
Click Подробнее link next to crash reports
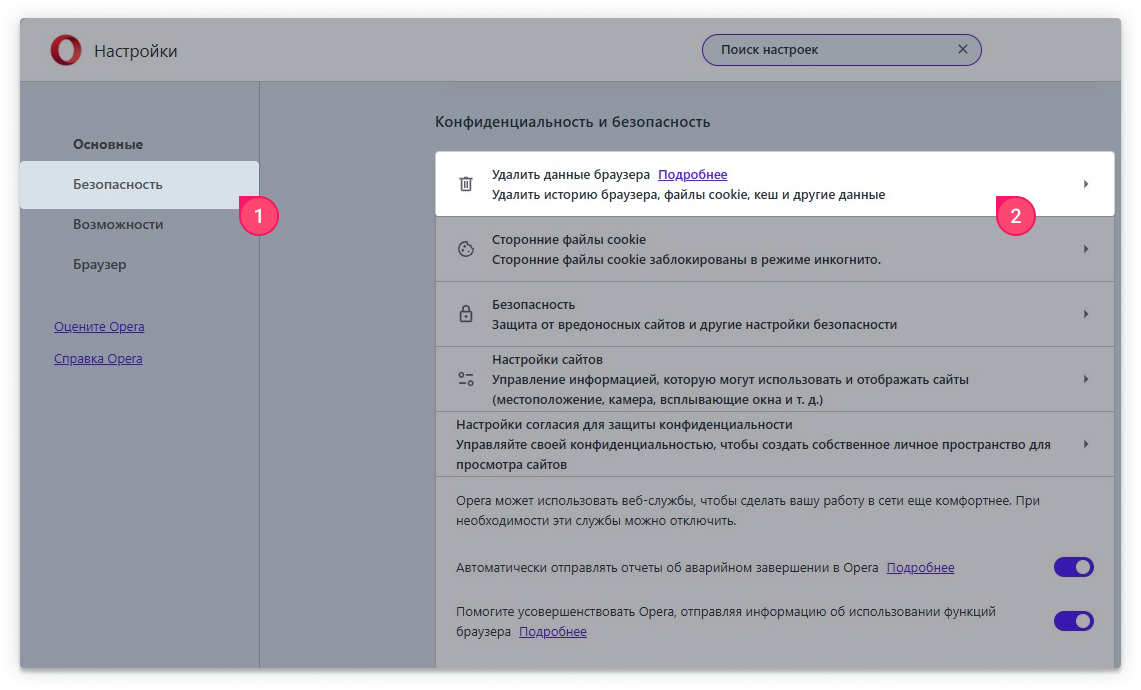coord(920,568)
